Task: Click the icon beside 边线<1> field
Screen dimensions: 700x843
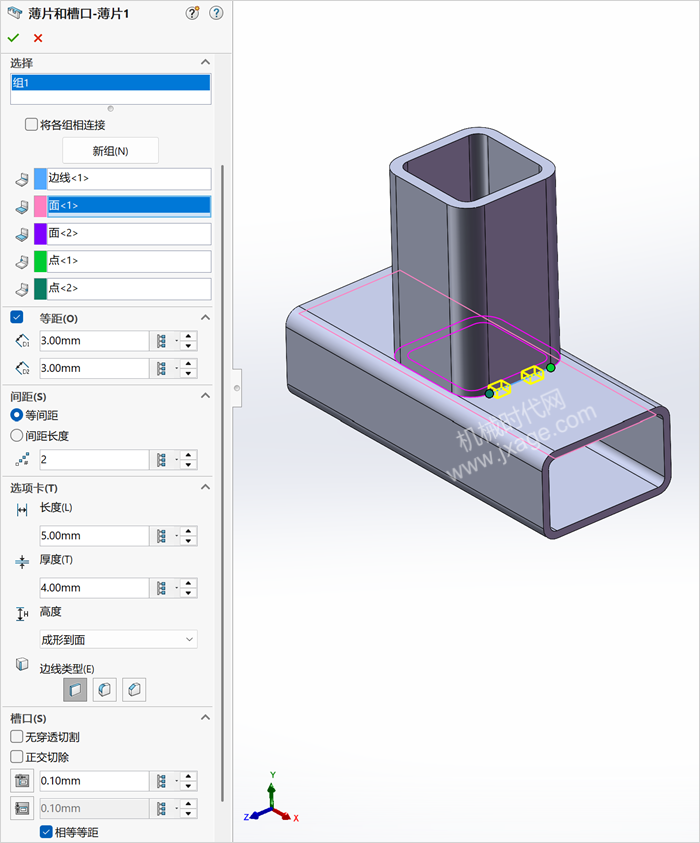Action: [22, 179]
